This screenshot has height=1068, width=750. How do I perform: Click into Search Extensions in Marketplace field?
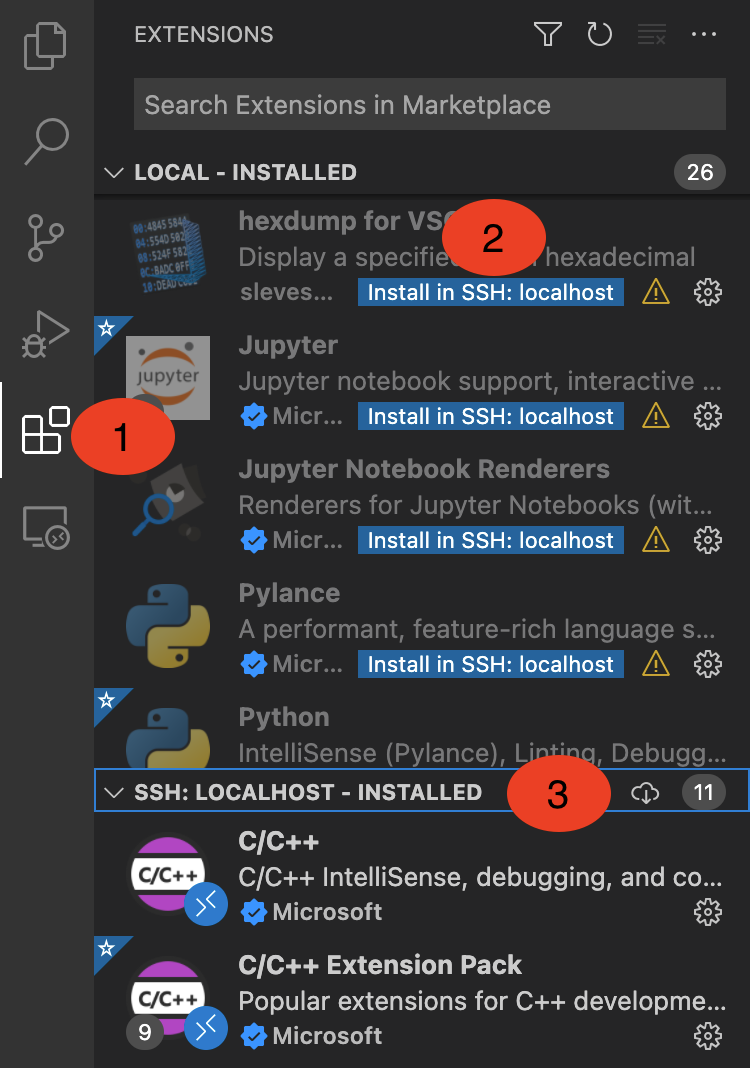430,104
